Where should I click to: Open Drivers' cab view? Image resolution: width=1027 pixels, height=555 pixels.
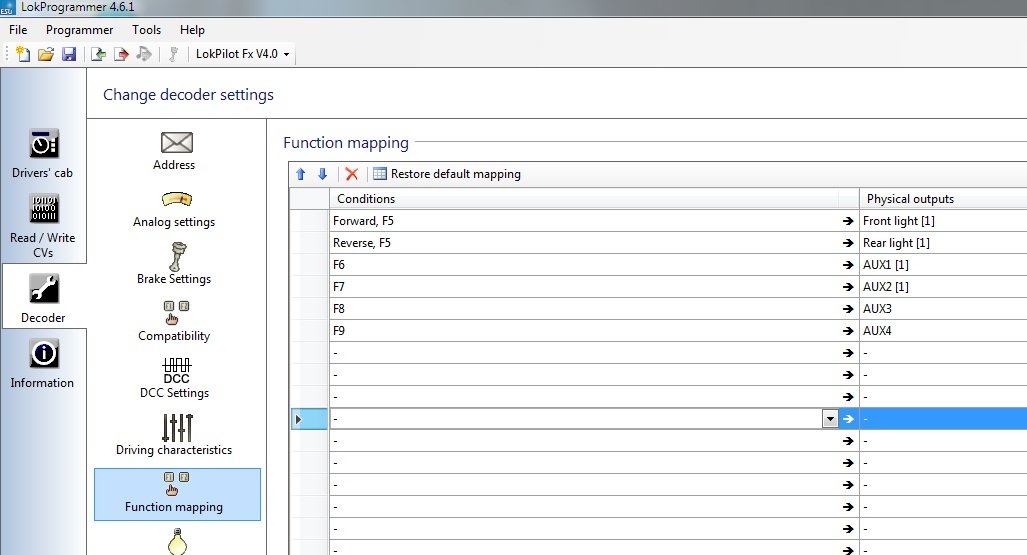coord(43,155)
